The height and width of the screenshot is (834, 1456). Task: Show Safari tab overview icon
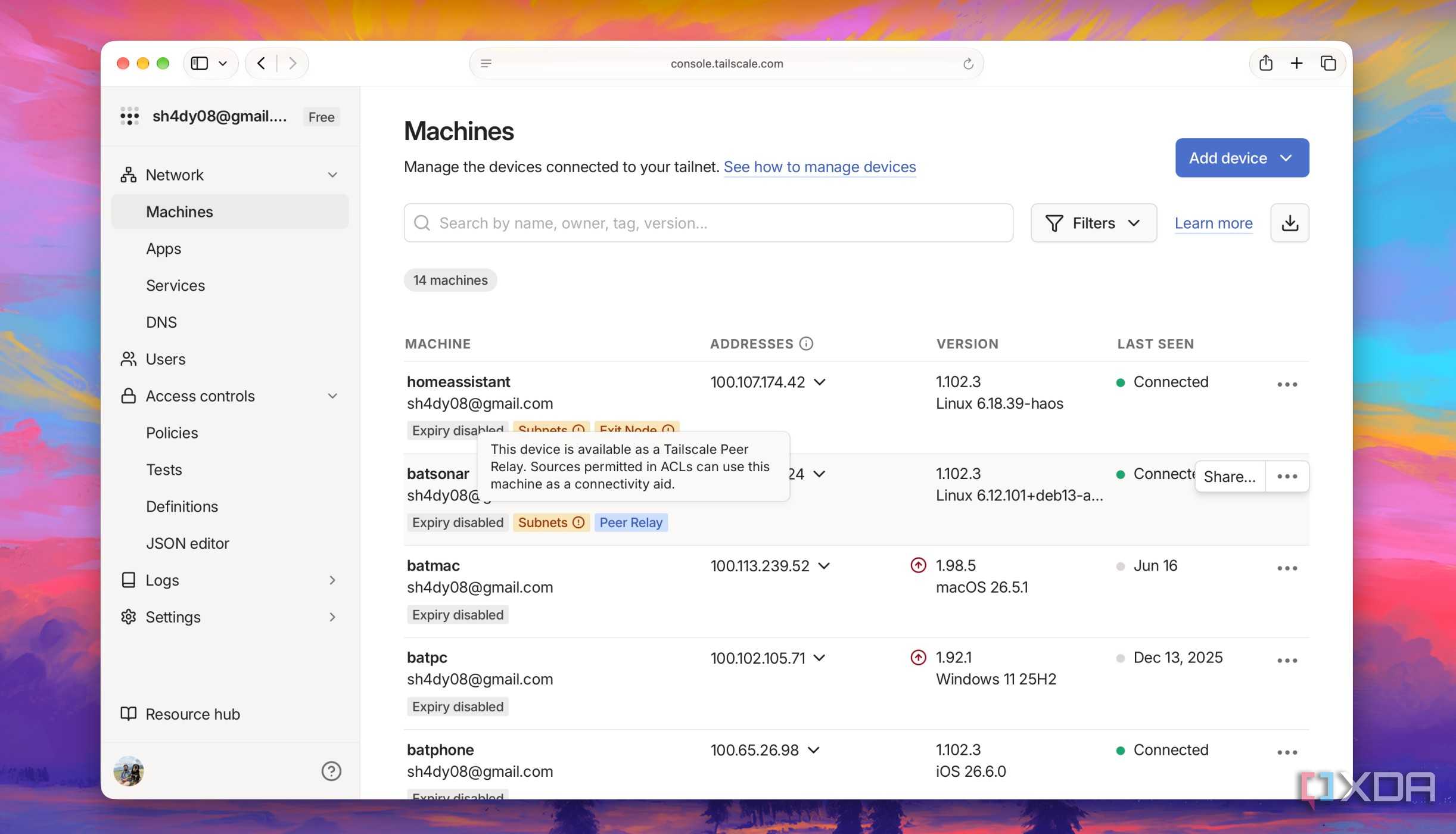point(1328,63)
